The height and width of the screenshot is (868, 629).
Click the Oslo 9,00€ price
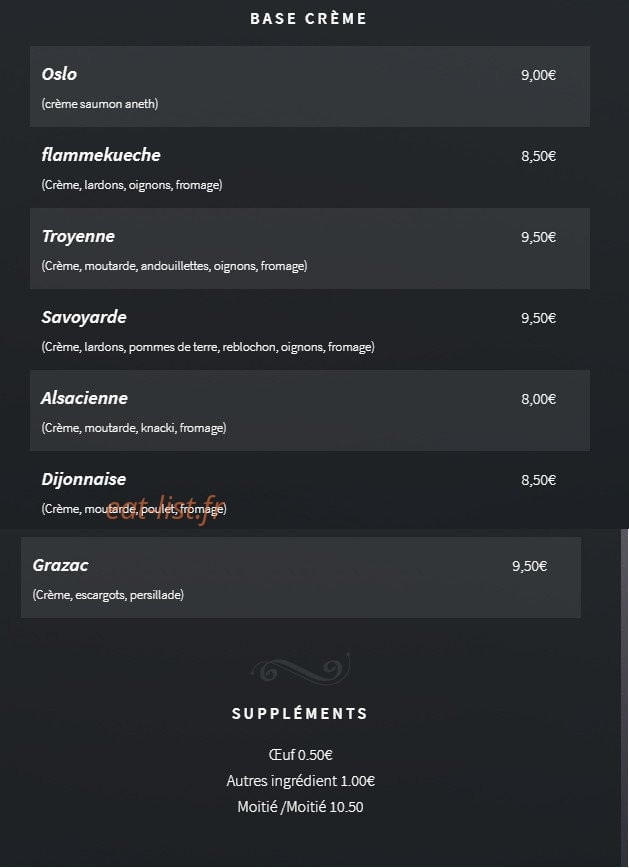[x=538, y=75]
